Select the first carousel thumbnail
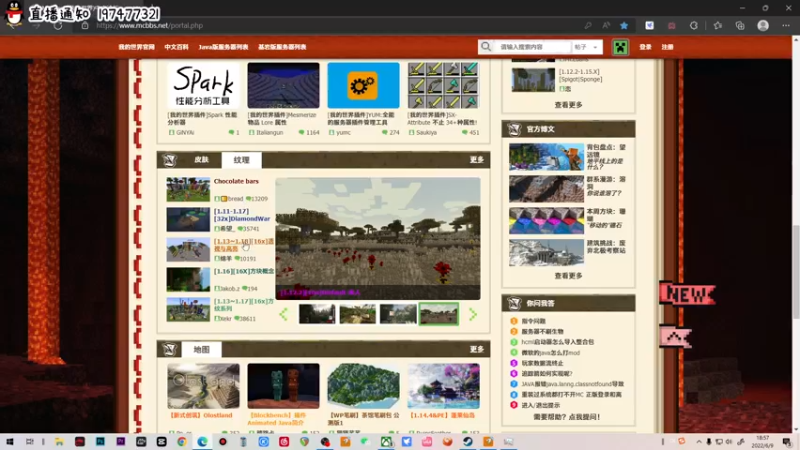This screenshot has width=800, height=450. 317,314
